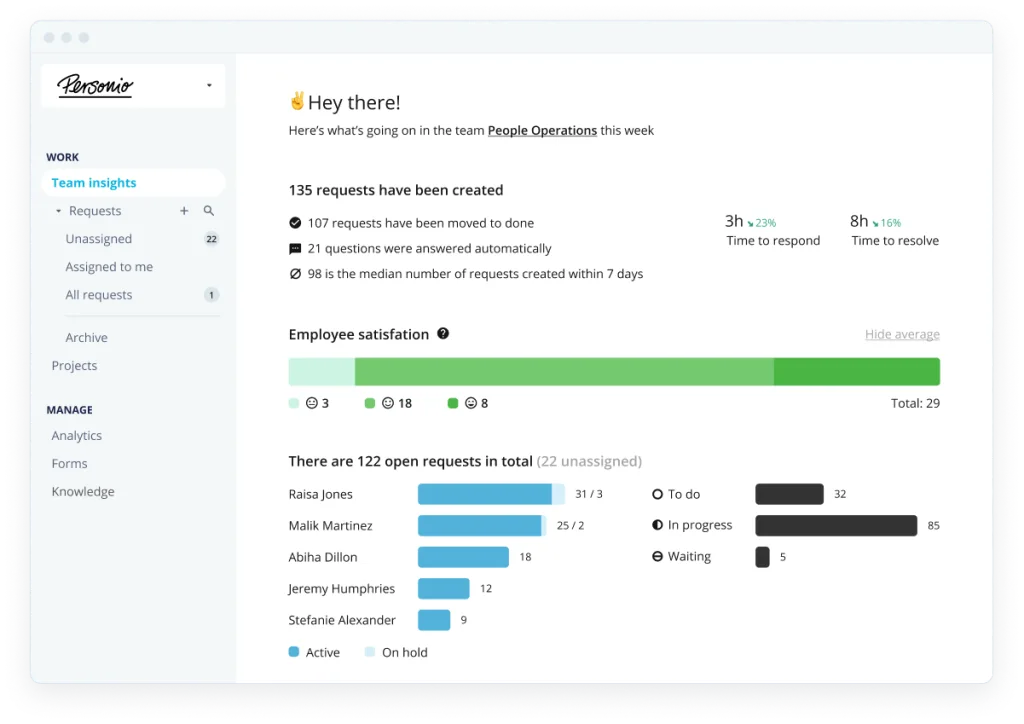Search requests with magnifier icon
This screenshot has width=1024, height=724.
[208, 211]
